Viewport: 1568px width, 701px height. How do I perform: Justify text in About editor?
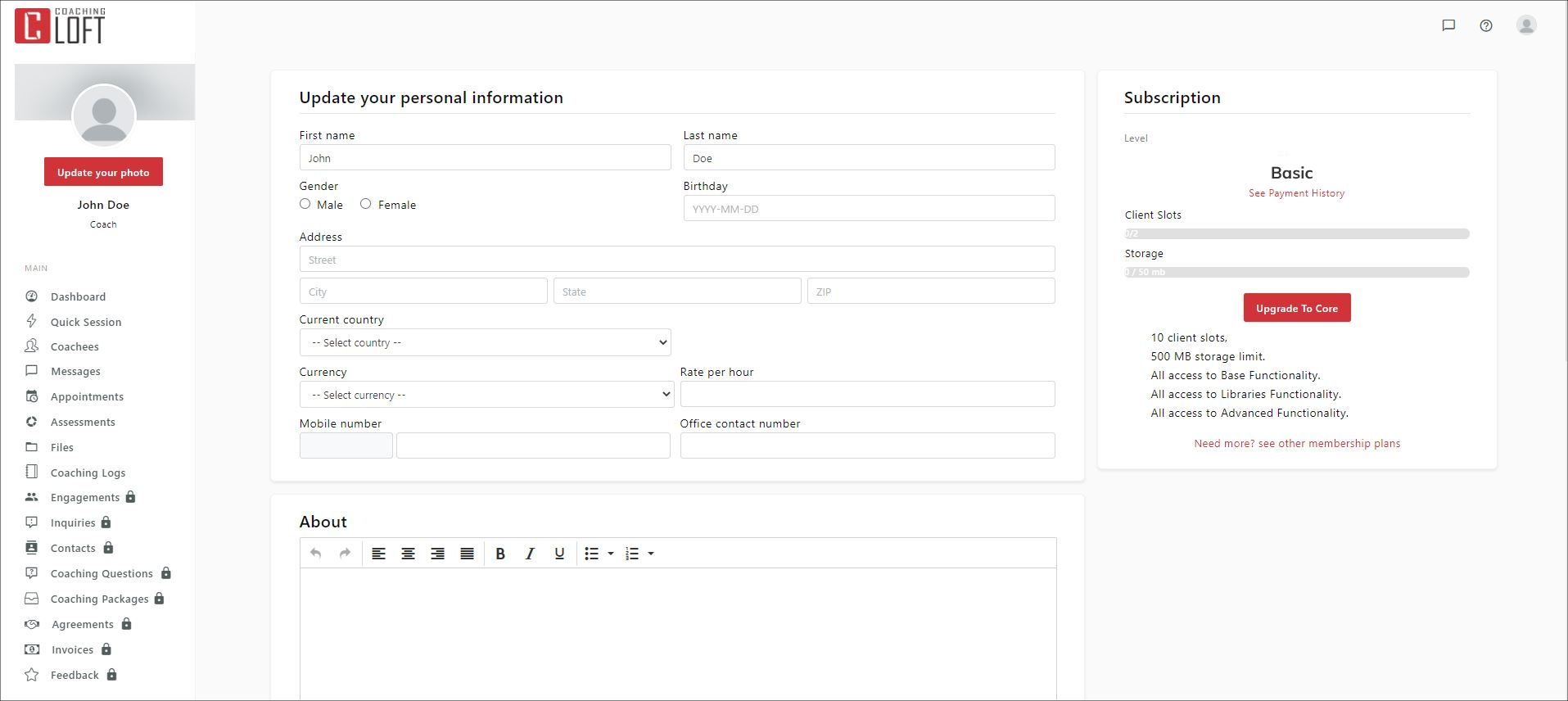(467, 554)
